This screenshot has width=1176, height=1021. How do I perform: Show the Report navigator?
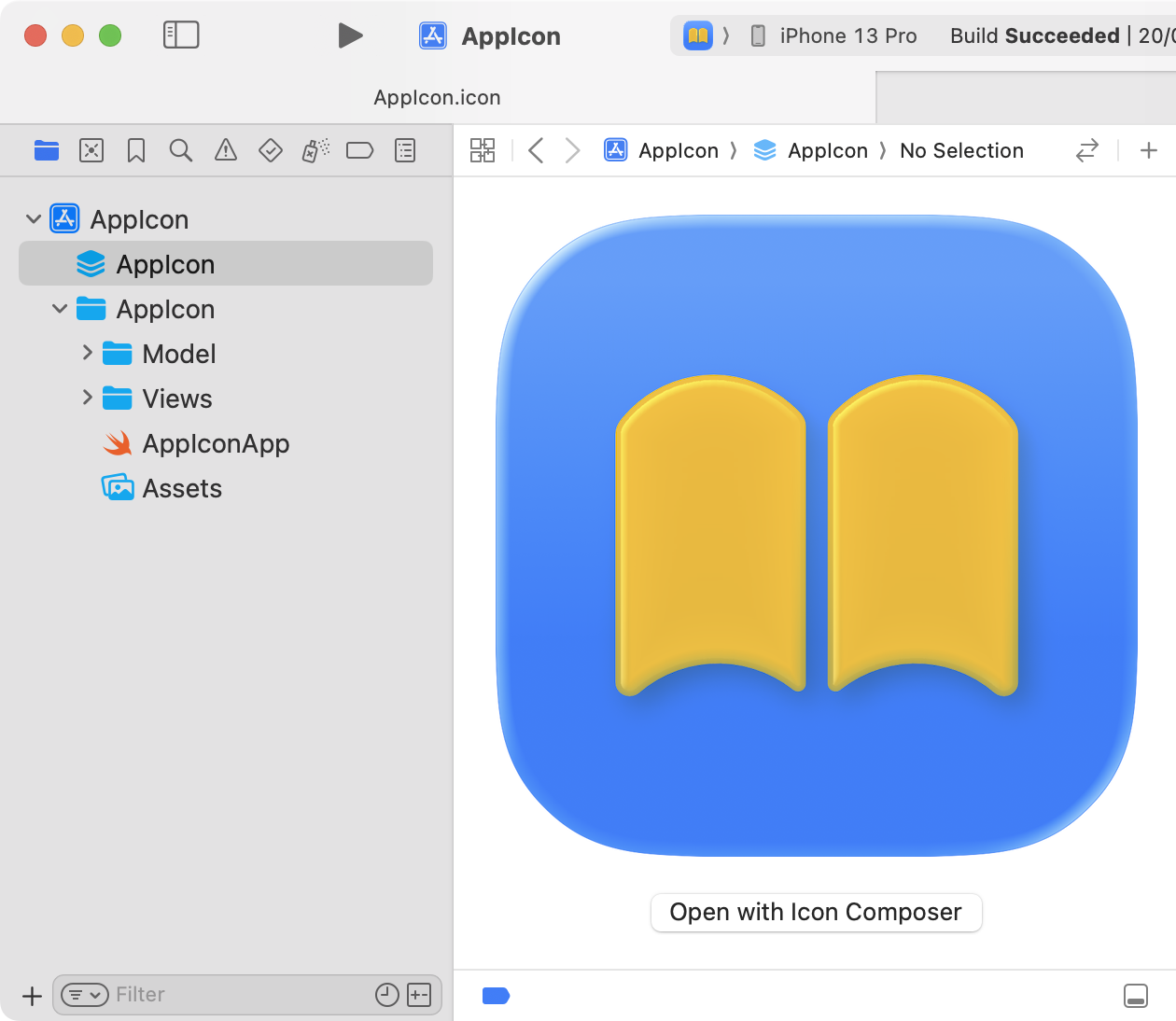pos(404,150)
